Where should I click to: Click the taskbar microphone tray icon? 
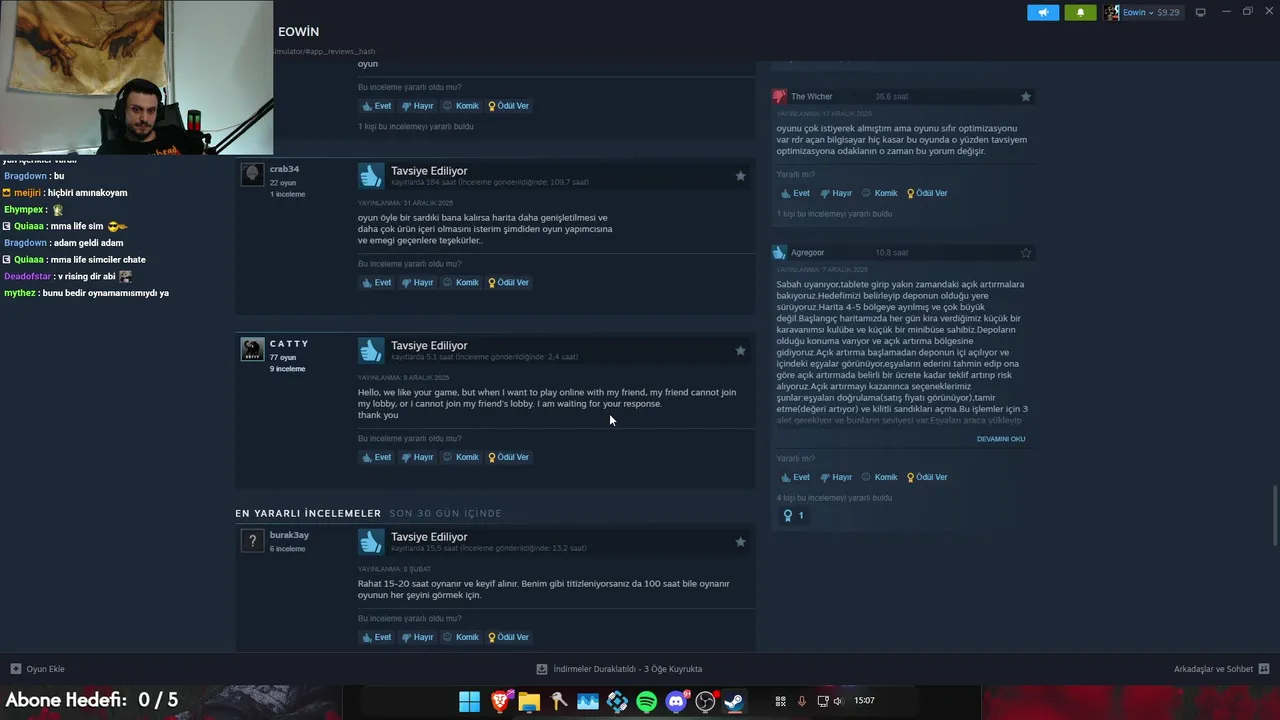801,701
